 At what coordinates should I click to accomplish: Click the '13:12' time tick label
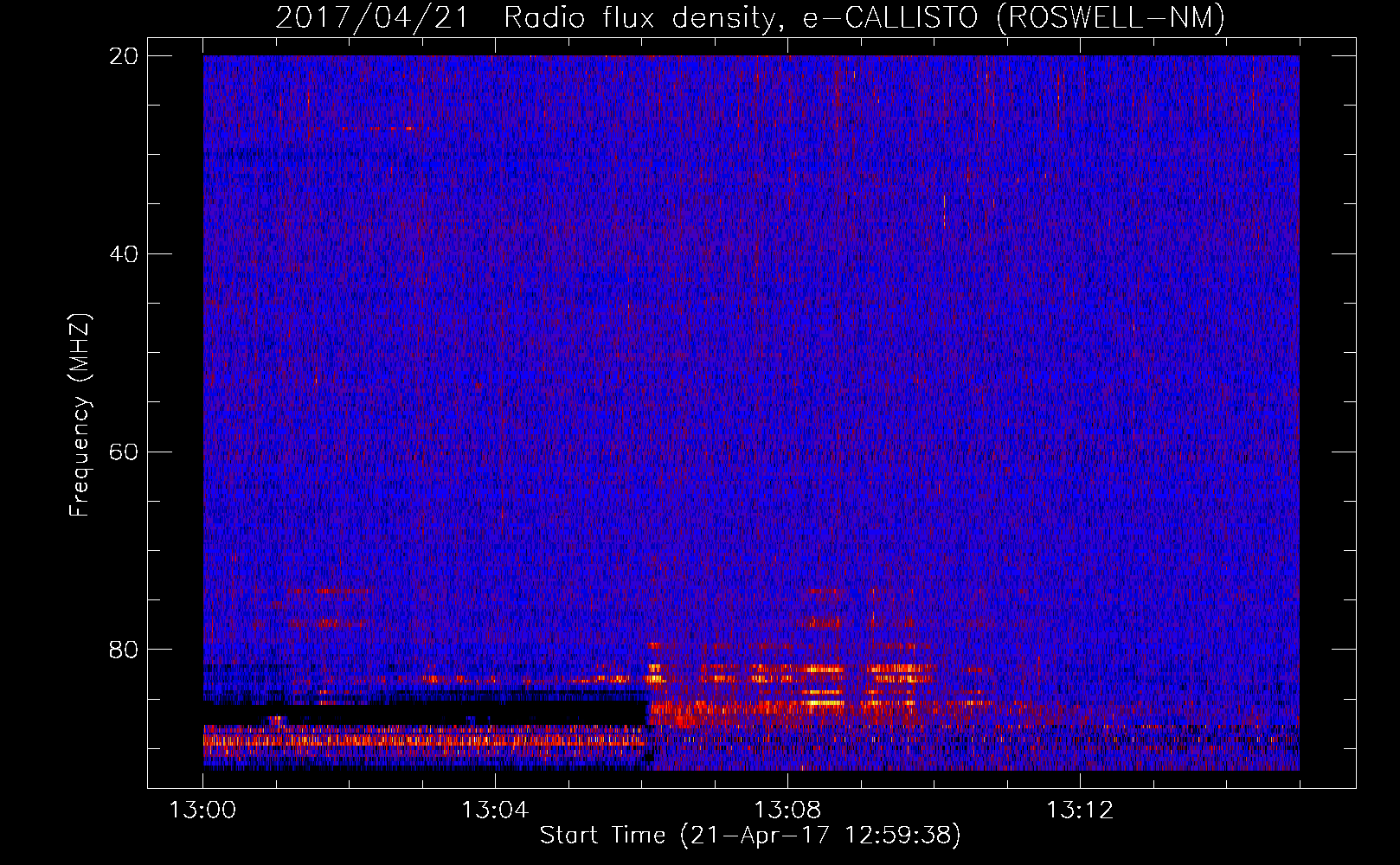click(x=1080, y=811)
